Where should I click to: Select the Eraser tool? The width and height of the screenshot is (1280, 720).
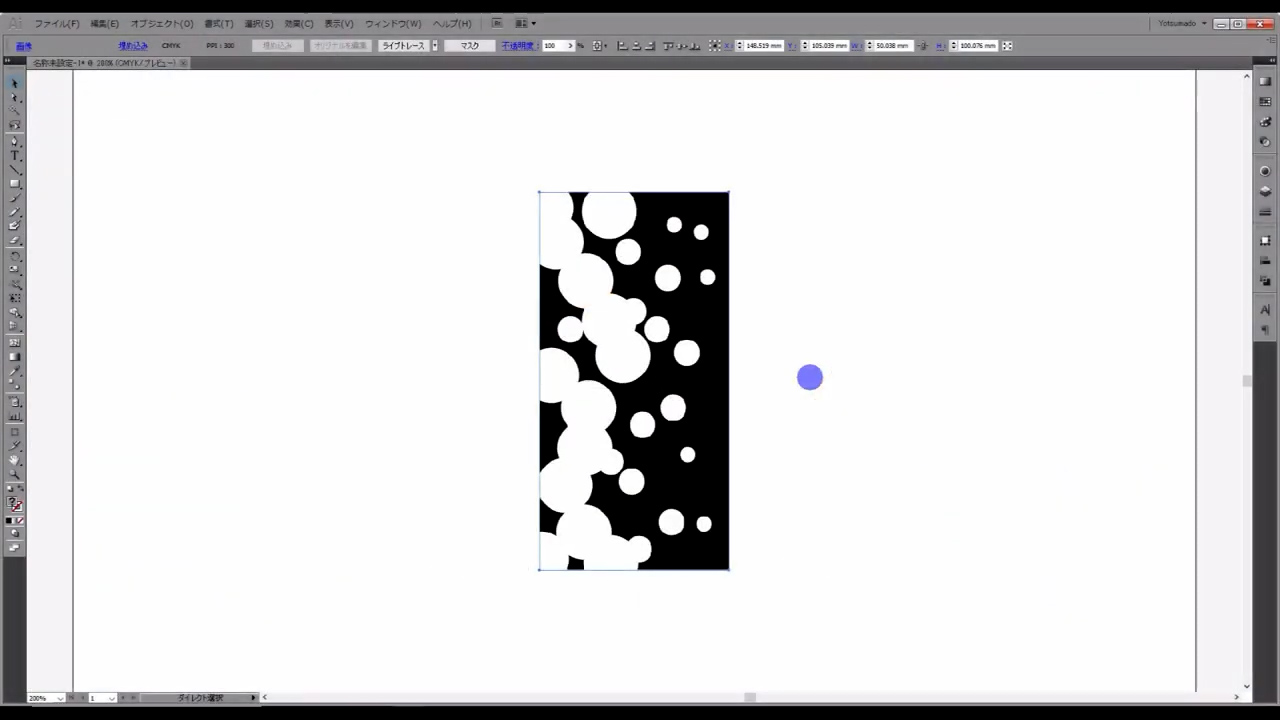click(14, 241)
